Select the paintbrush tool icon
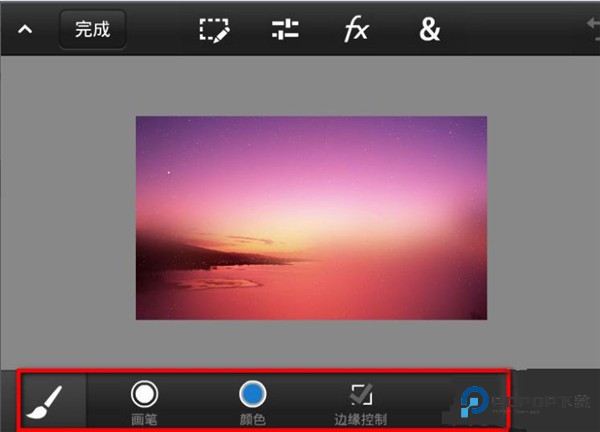The image size is (600, 432). pyautogui.click(x=43, y=401)
